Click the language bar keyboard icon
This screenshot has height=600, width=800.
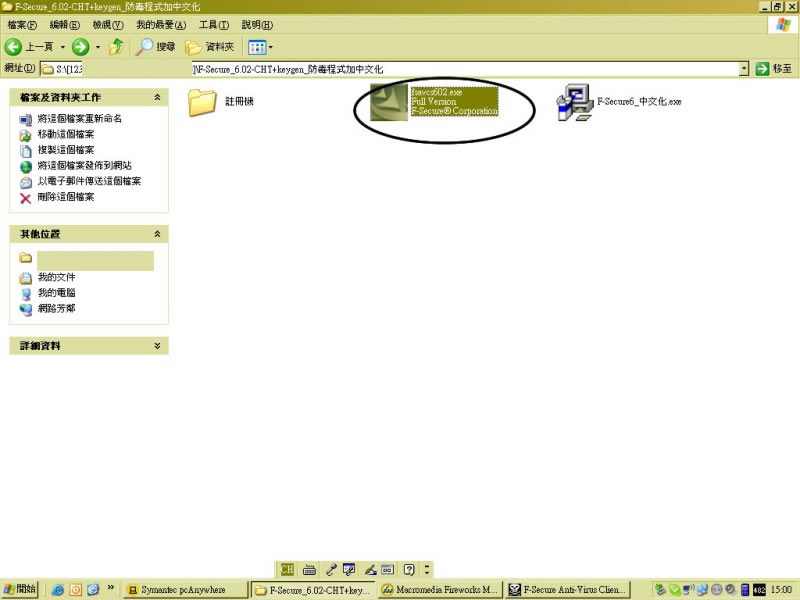click(x=309, y=570)
